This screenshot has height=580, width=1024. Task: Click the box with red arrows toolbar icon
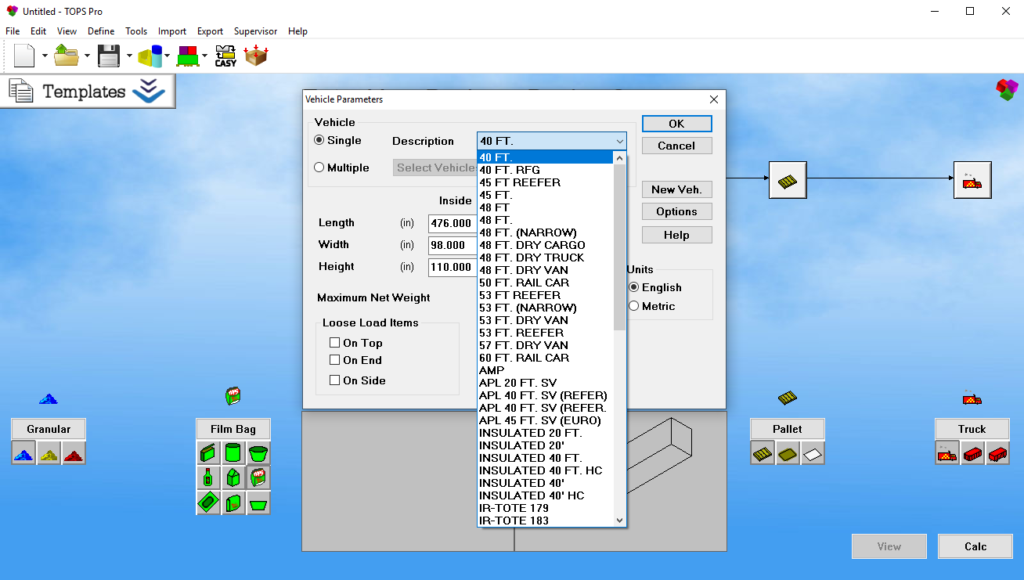coord(257,56)
